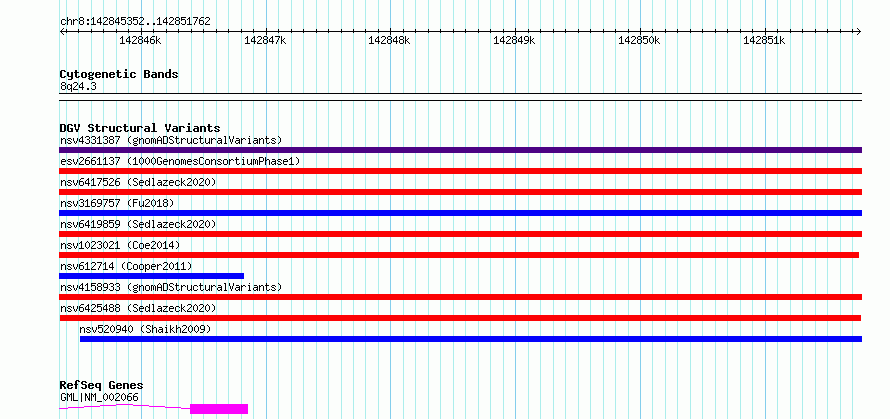This screenshot has width=890, height=419.
Task: Open the nsv3169757 Fu2018 variant label
Action: coord(117,203)
